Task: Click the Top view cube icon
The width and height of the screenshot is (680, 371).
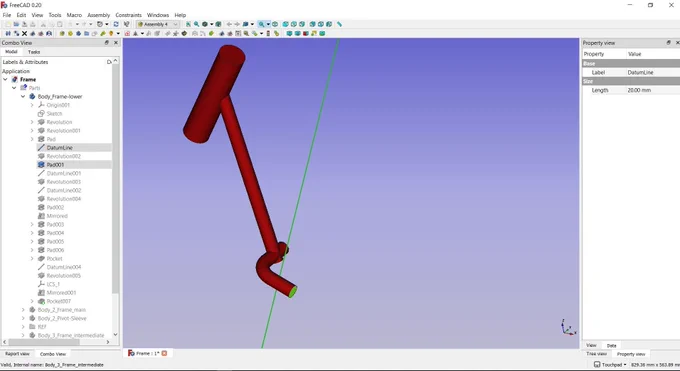Action: click(x=294, y=24)
